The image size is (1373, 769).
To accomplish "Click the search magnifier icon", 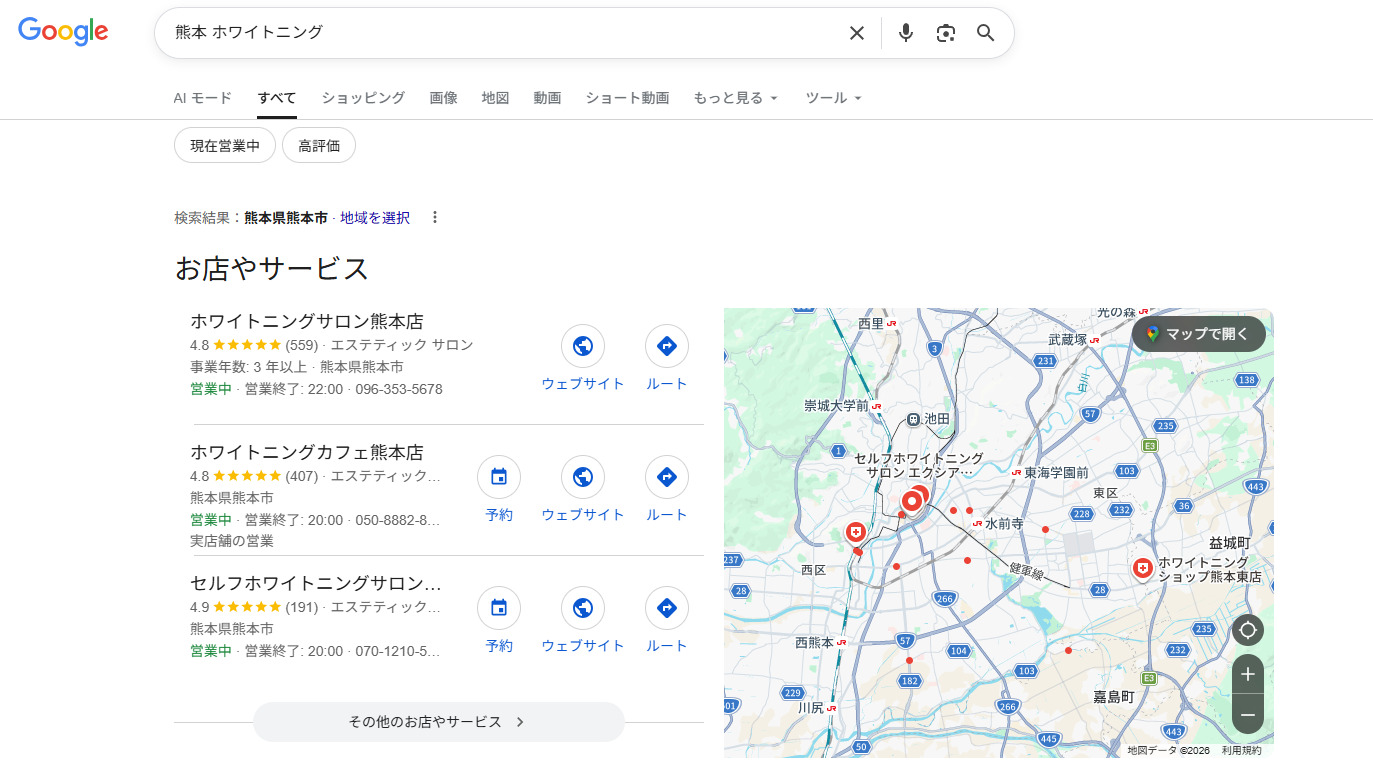I will pyautogui.click(x=985, y=33).
